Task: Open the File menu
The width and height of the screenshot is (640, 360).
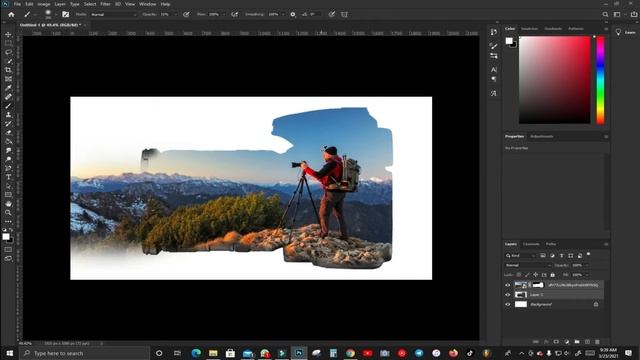Action: point(17,4)
